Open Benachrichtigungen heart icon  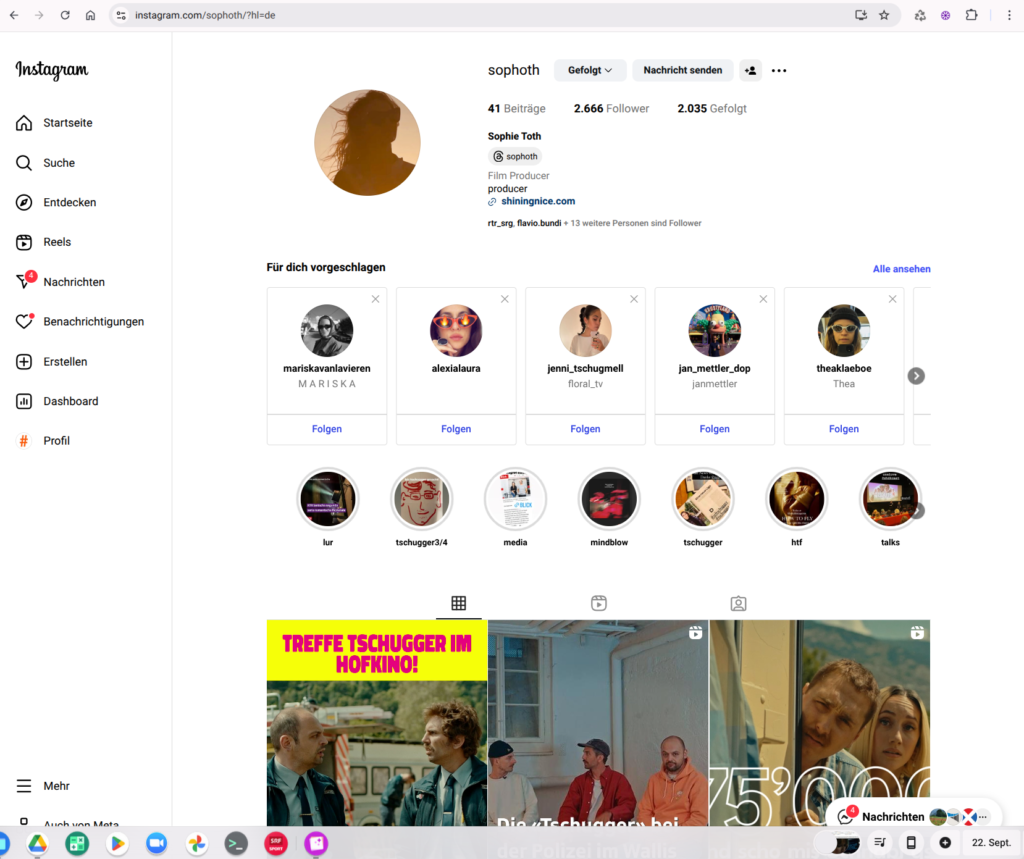click(24, 322)
